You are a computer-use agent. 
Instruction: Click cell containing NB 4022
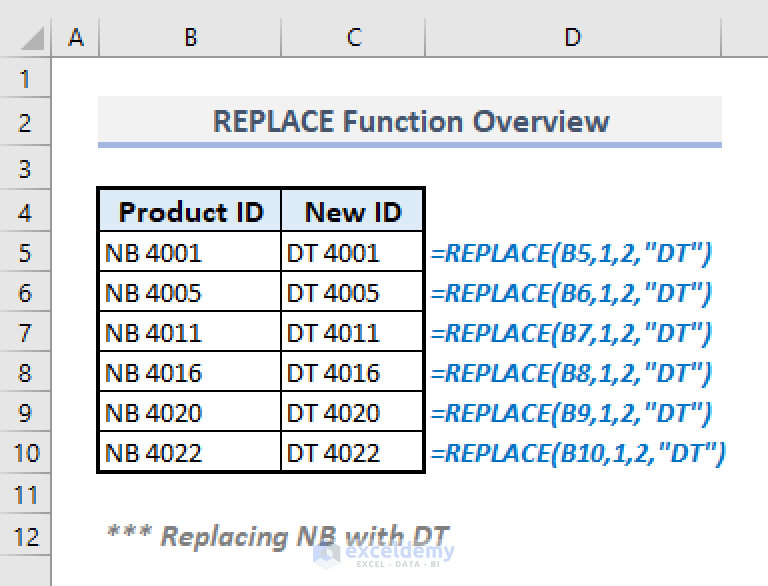click(x=190, y=452)
